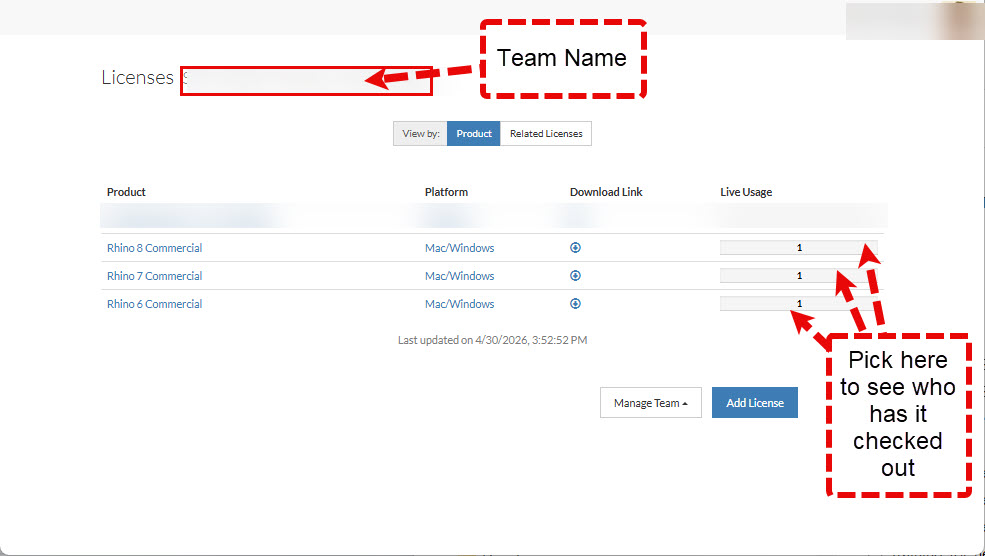
Task: Click the Last updated timestamp text
Action: click(x=492, y=340)
